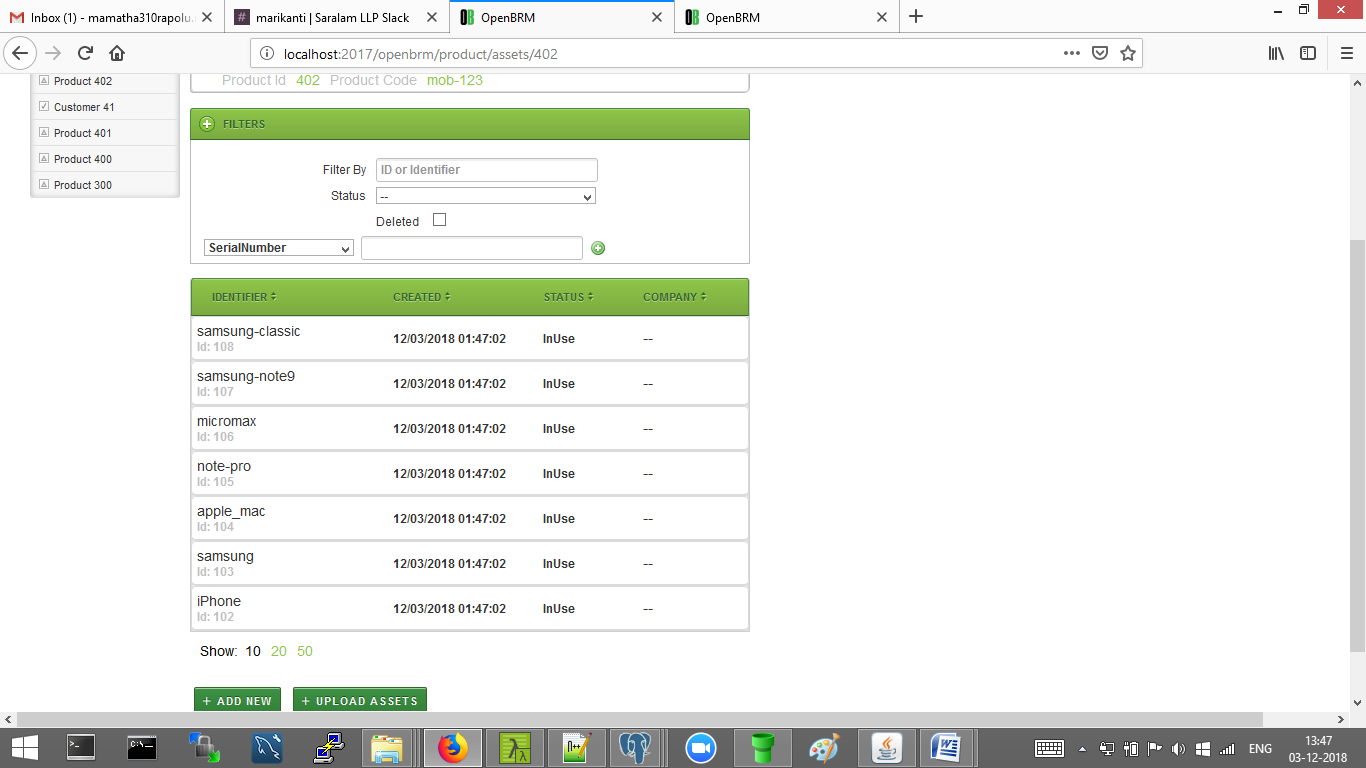The width and height of the screenshot is (1366, 768).
Task: Reload the page with the refresh icon
Action: coord(85,53)
